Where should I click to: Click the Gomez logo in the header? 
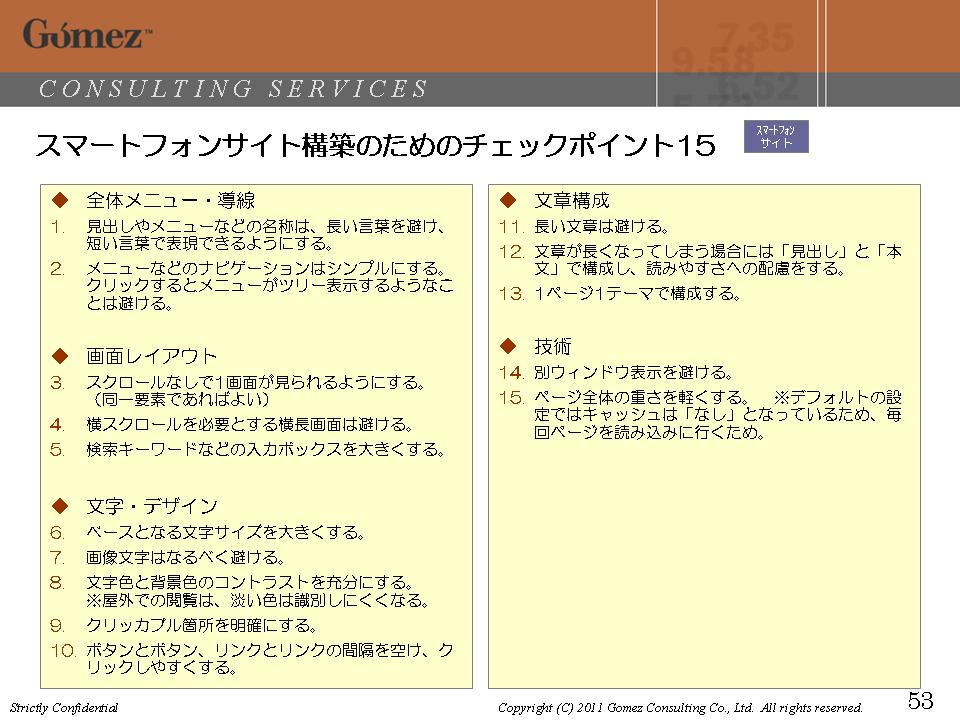tap(88, 34)
